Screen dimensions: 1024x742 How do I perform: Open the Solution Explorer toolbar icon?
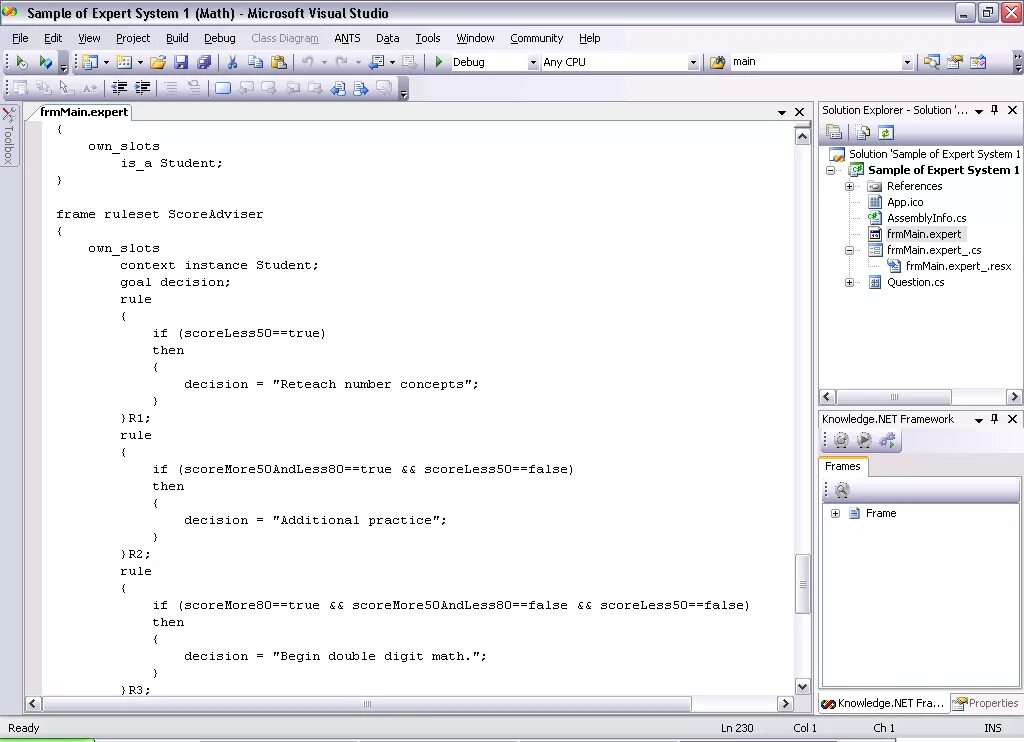point(932,62)
